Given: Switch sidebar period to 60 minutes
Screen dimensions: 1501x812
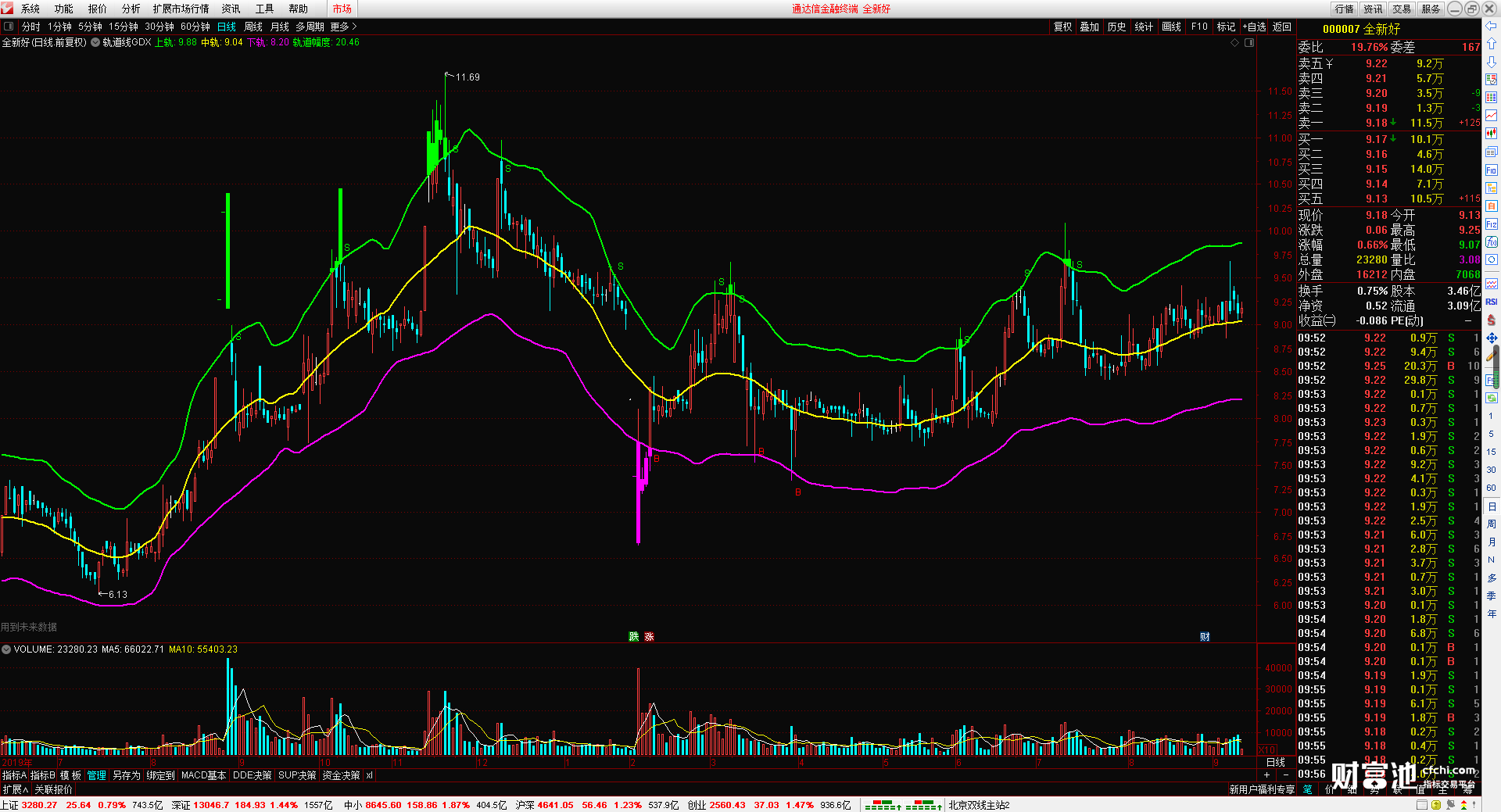Looking at the screenshot, I should click(1492, 488).
